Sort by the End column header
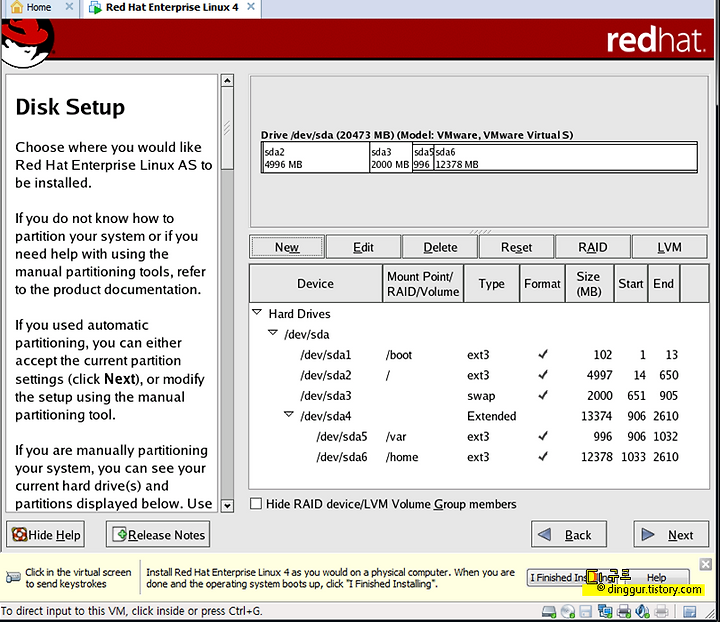 click(664, 283)
